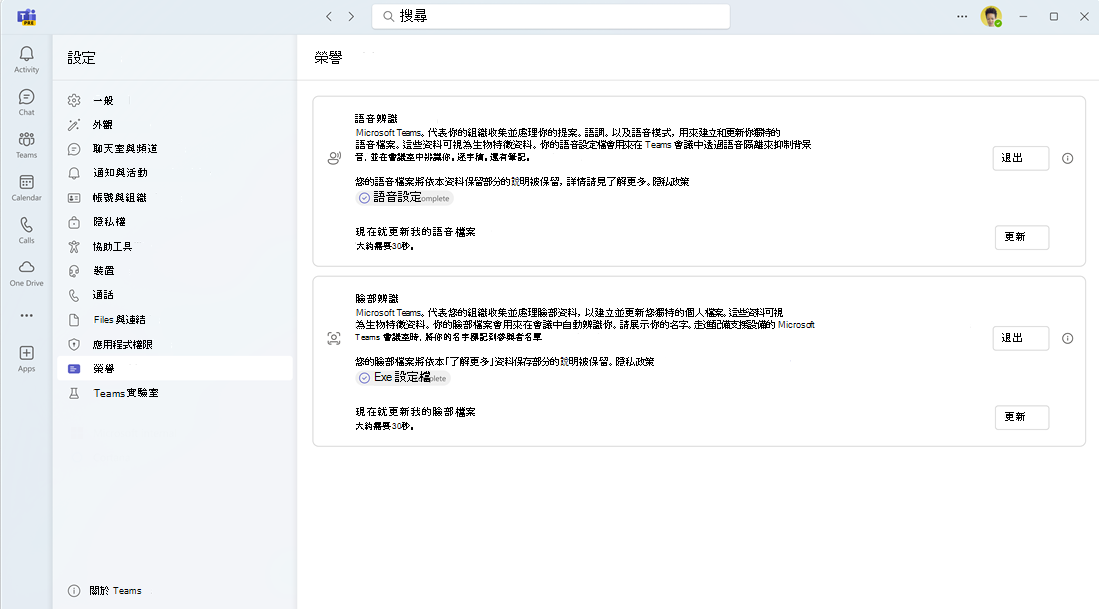The height and width of the screenshot is (609, 1099).
Task: Click 現在就更新我的語音檔案 text
Action: pos(416,232)
